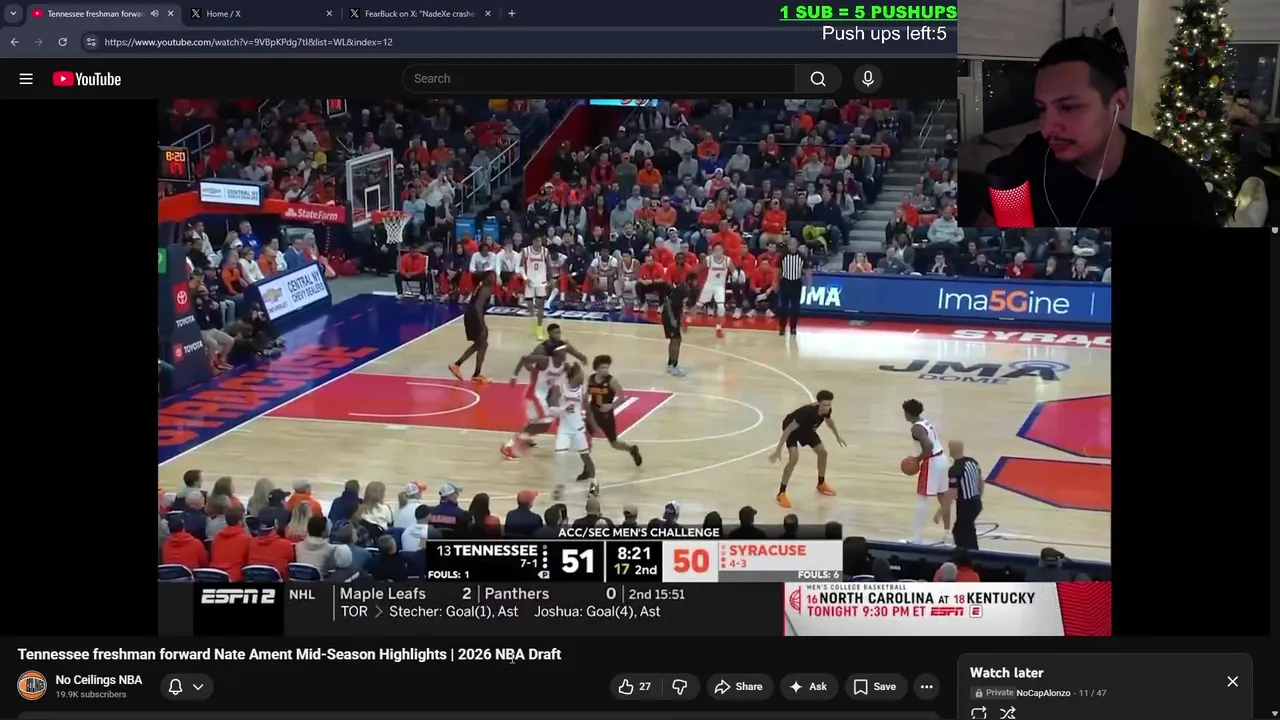Image resolution: width=1280 pixels, height=720 pixels.
Task: Visit the No Ceilings NBA channel link
Action: pos(99,680)
